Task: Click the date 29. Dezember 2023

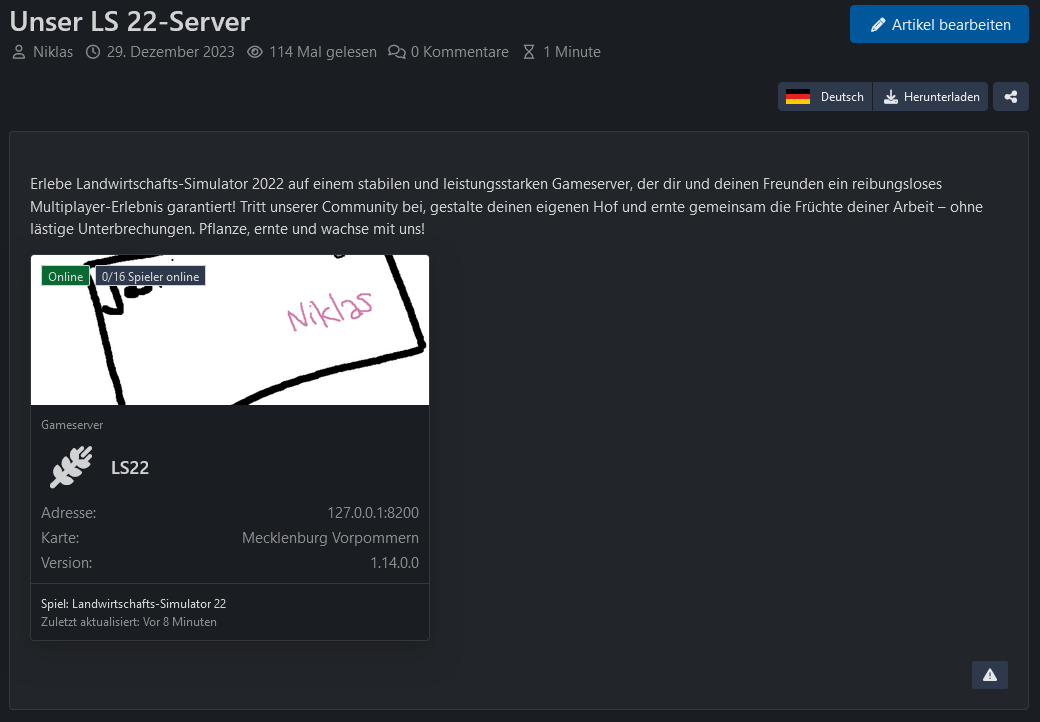Action: 171,52
